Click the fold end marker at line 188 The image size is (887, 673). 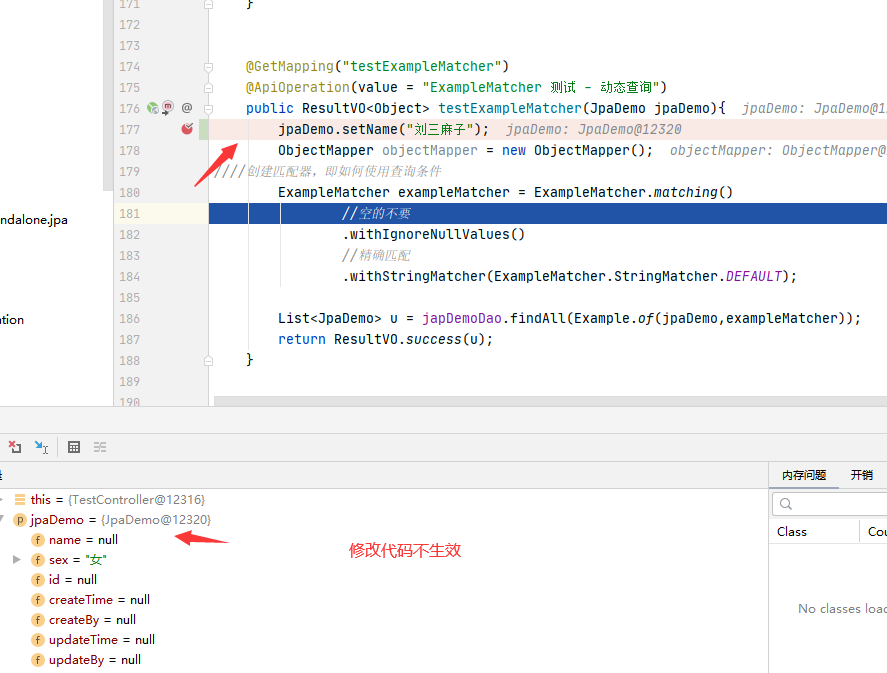[x=208, y=360]
